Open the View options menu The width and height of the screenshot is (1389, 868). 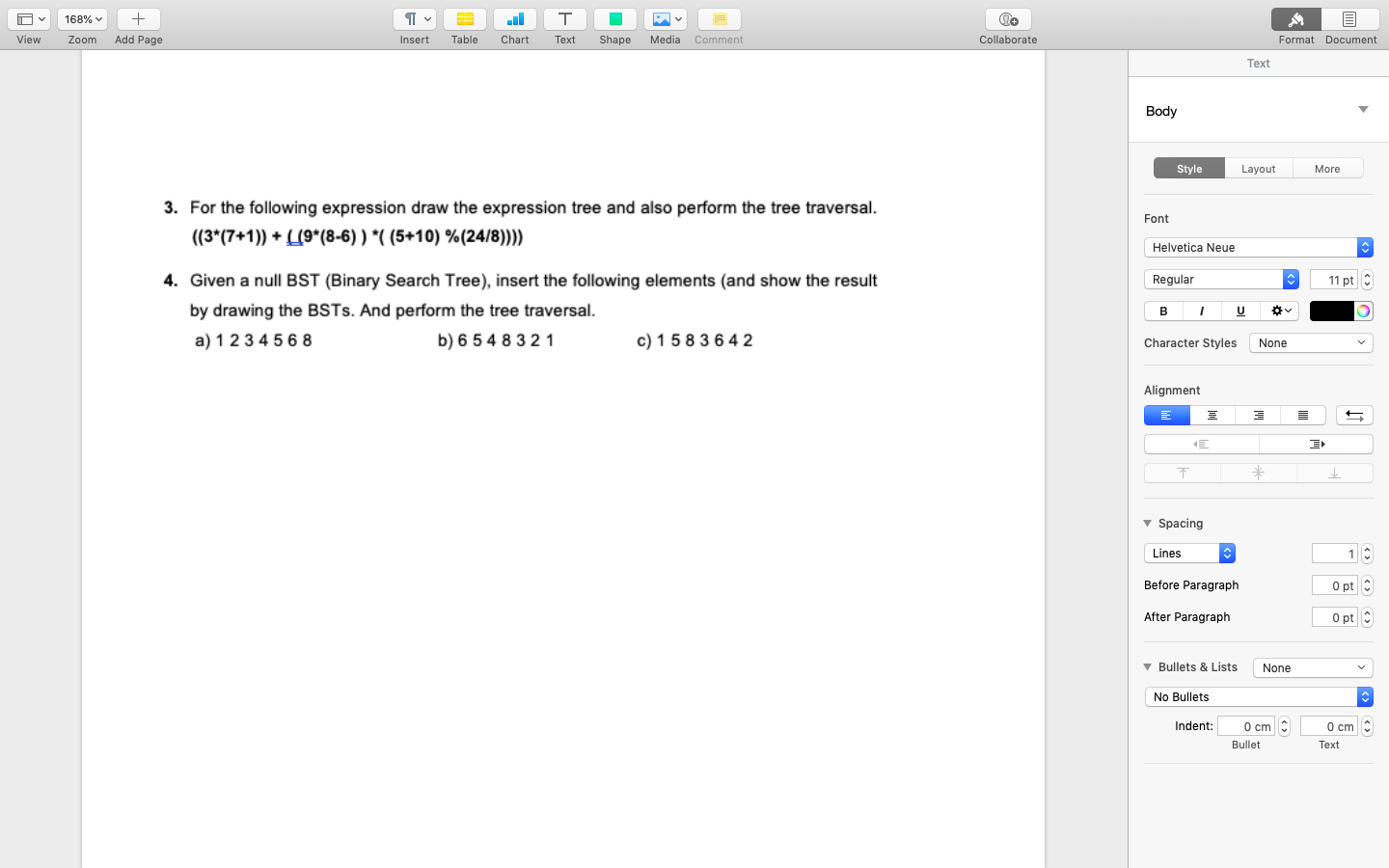point(29,17)
